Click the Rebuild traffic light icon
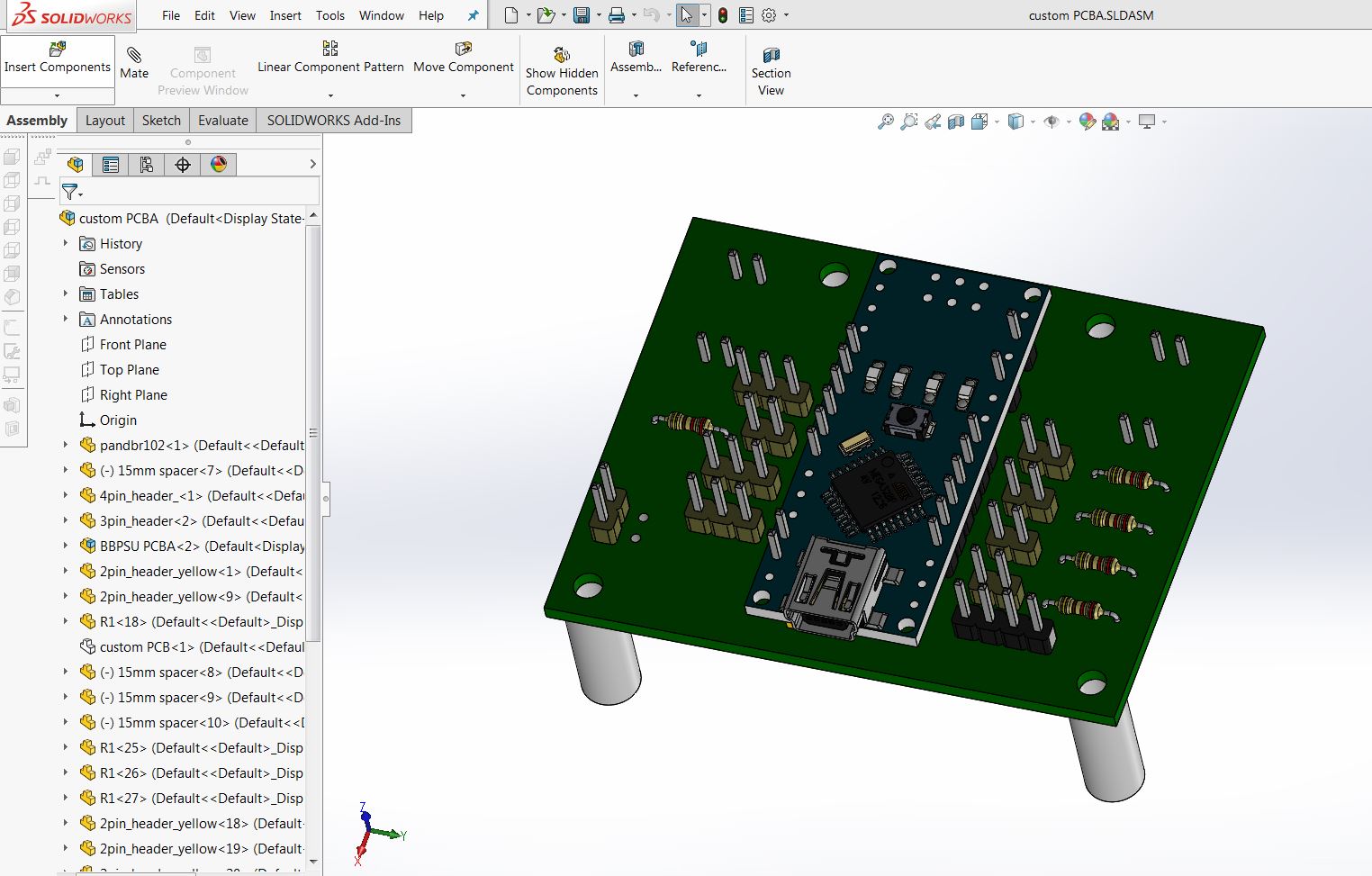Viewport: 1372px width, 876px height. pos(723,15)
